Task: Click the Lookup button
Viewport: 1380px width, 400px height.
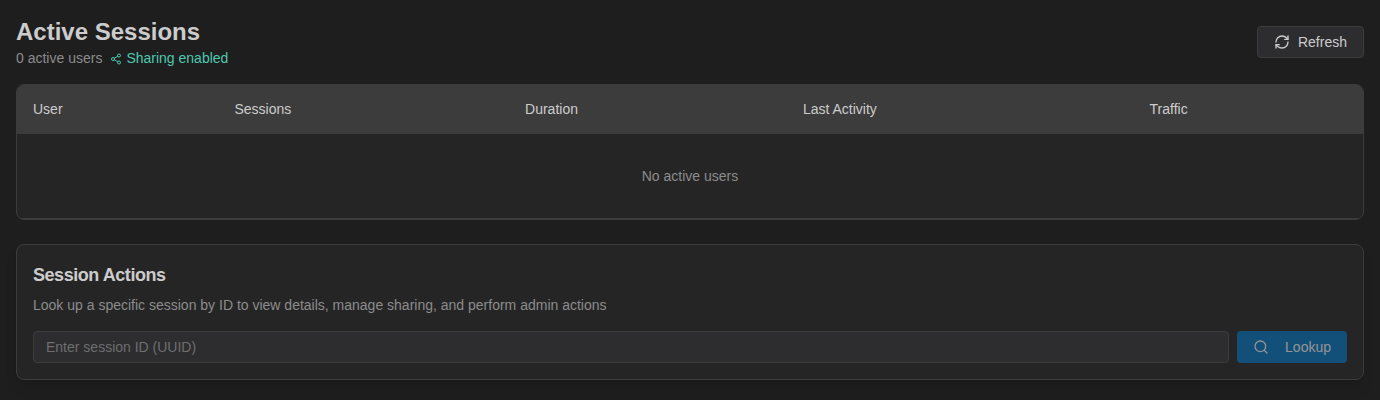Action: pos(1292,347)
